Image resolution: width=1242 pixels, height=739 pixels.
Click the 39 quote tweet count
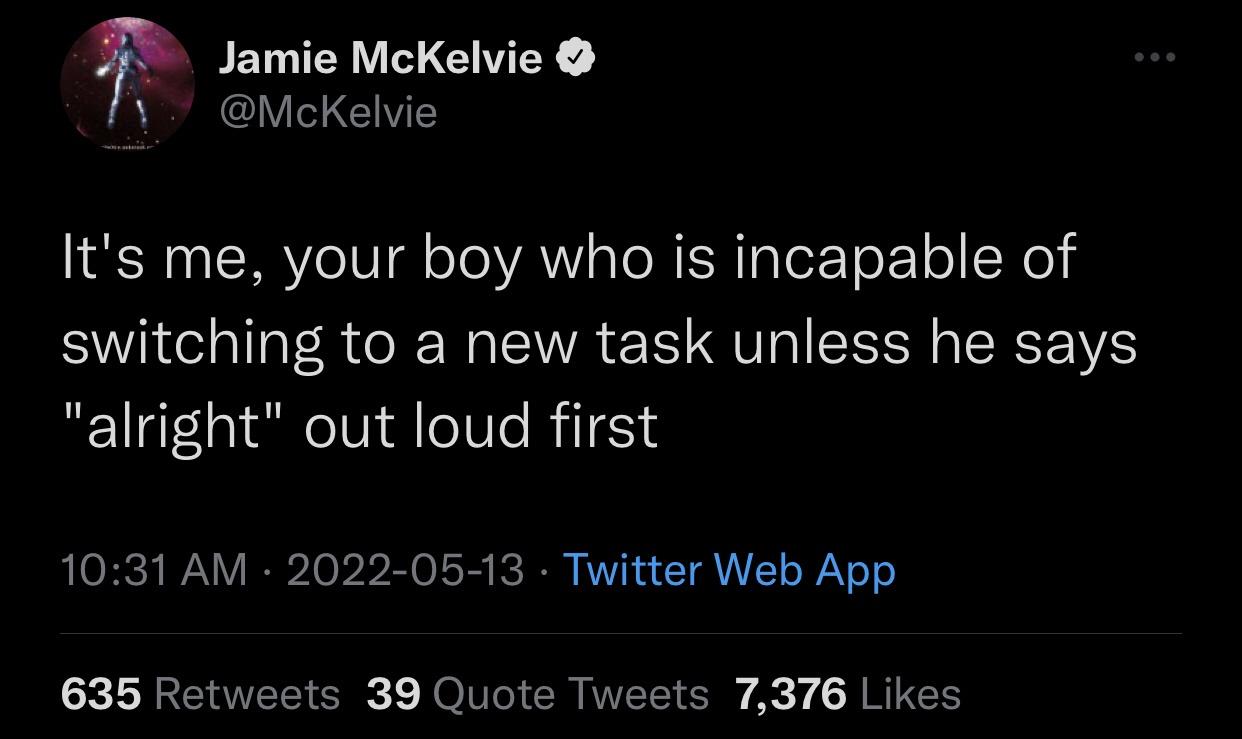coord(393,693)
